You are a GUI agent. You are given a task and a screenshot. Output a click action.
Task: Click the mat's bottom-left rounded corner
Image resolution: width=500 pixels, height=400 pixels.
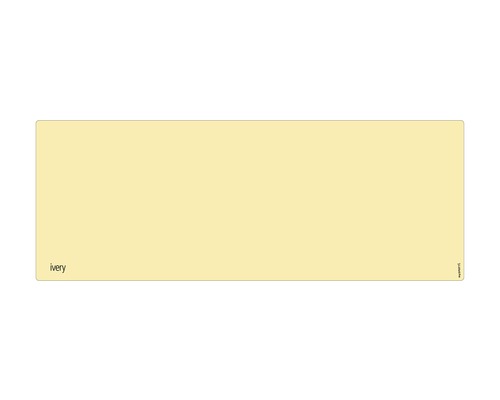37,279
